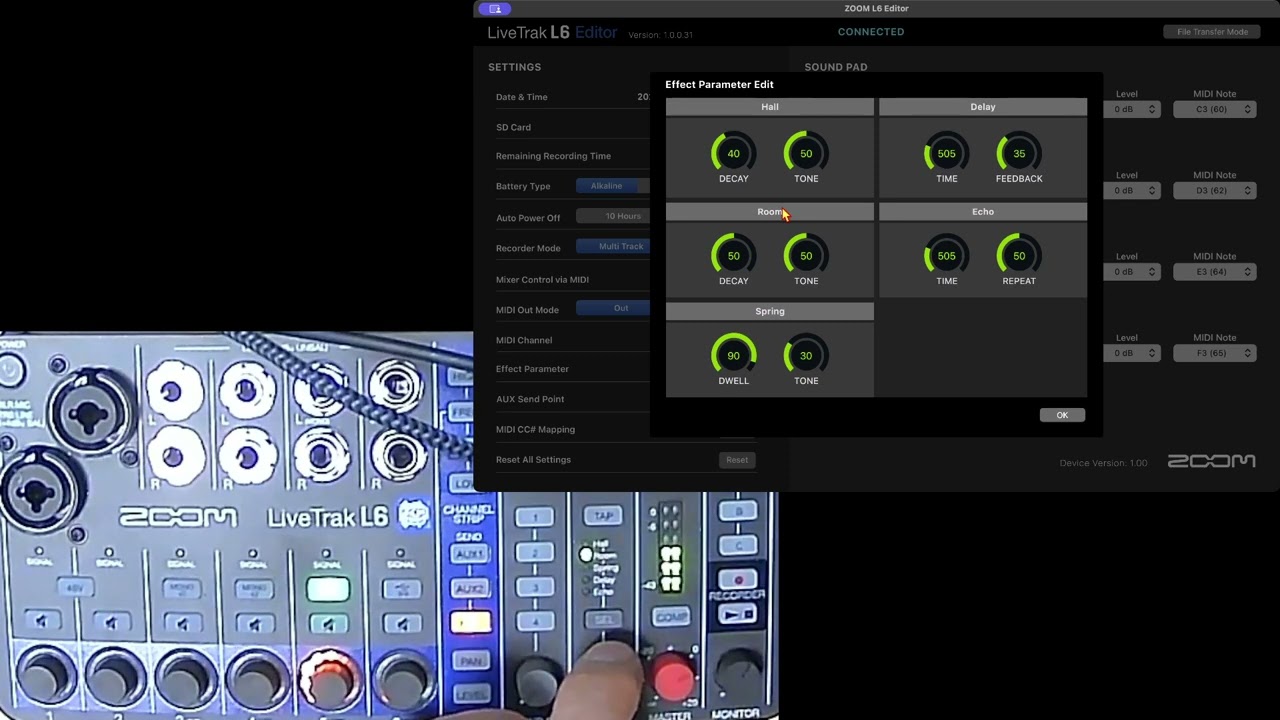This screenshot has width=1280, height=720.
Task: Open the E3 (64) MIDI Note dropdown
Action: (x=1215, y=272)
